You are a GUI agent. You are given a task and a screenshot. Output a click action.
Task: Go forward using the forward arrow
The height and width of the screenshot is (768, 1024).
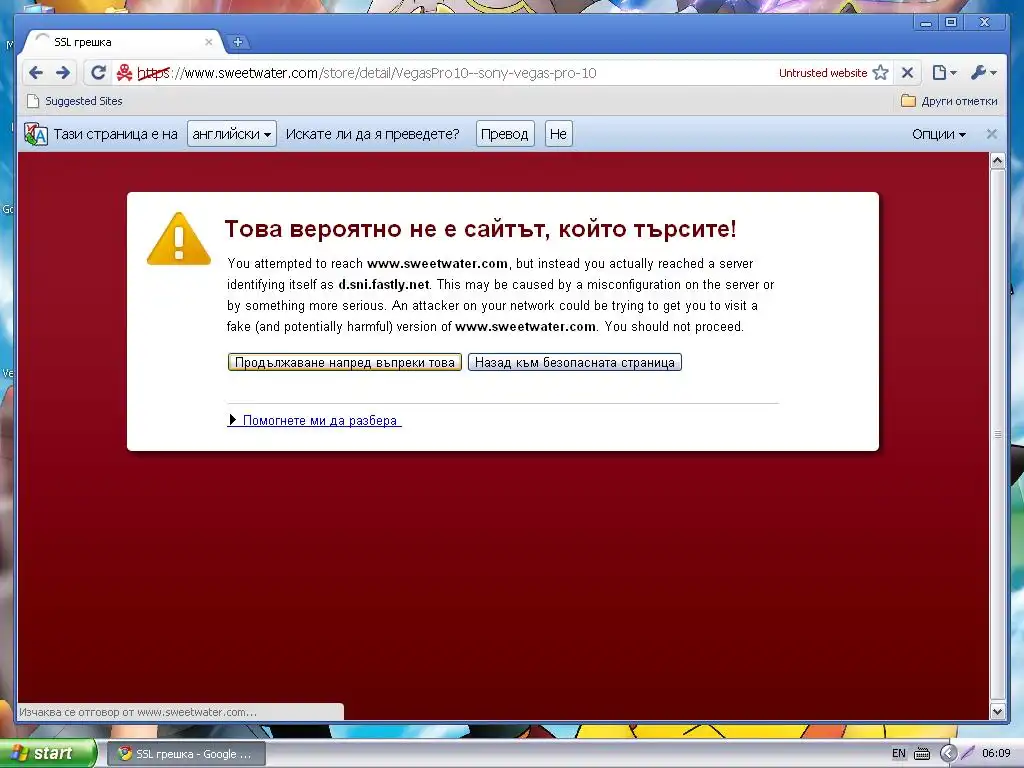pos(63,72)
